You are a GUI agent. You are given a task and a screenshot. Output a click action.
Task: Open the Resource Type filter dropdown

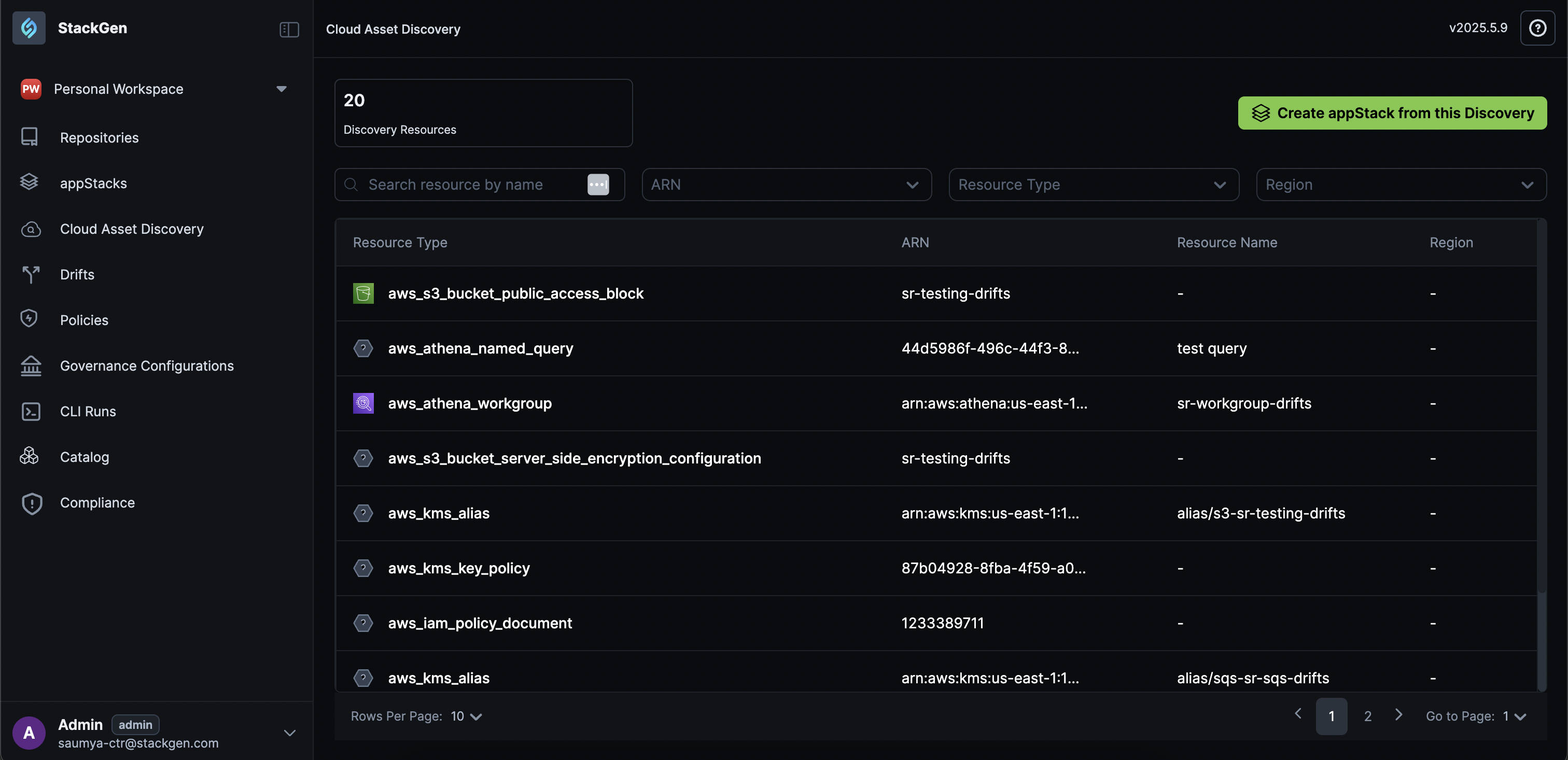point(1094,185)
